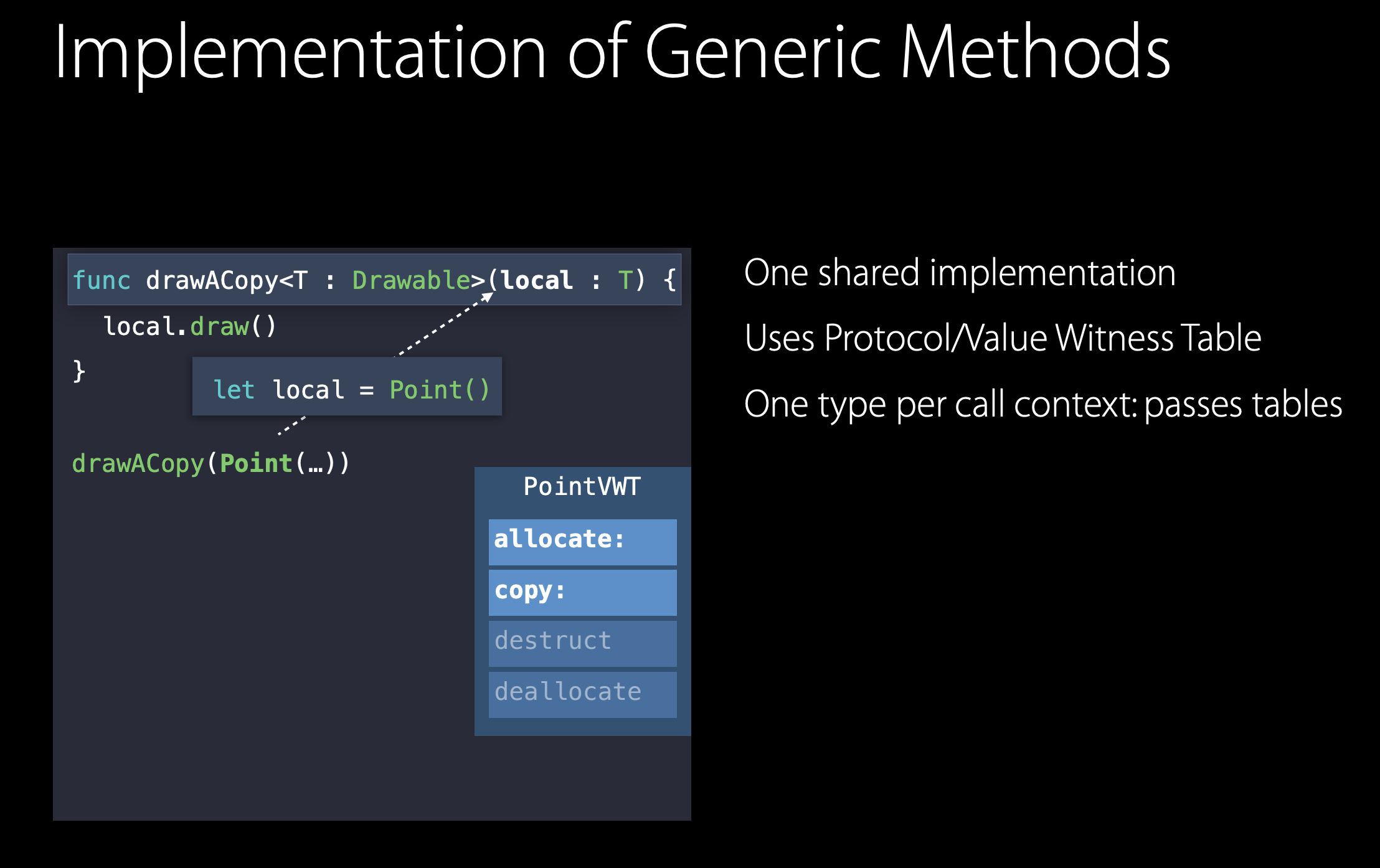Click the drawACopy(Point(…)) call line
This screenshot has width=1380, height=868.
point(210,464)
